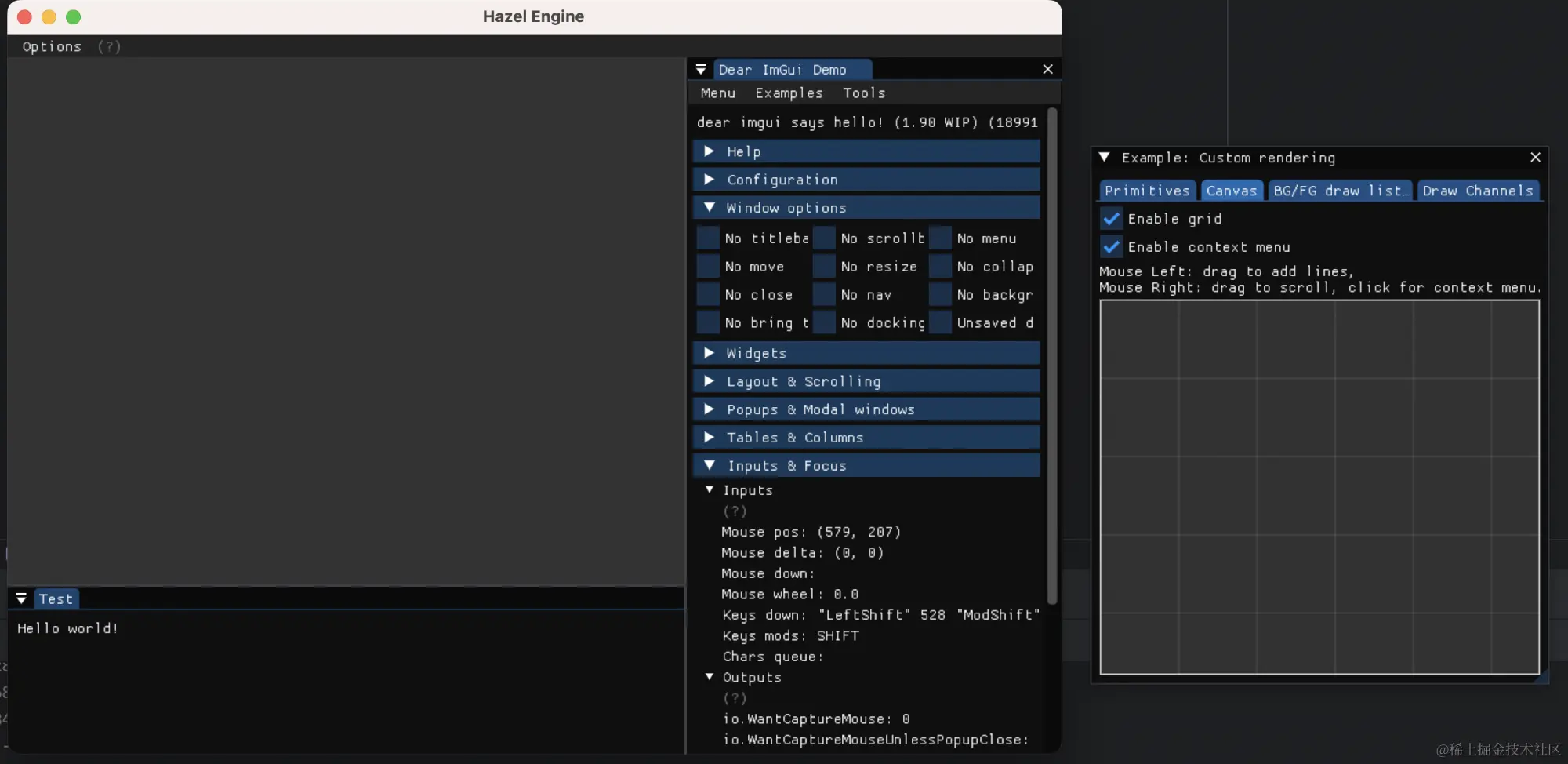Click the Keys down line
1568x764 pixels.
[880, 615]
